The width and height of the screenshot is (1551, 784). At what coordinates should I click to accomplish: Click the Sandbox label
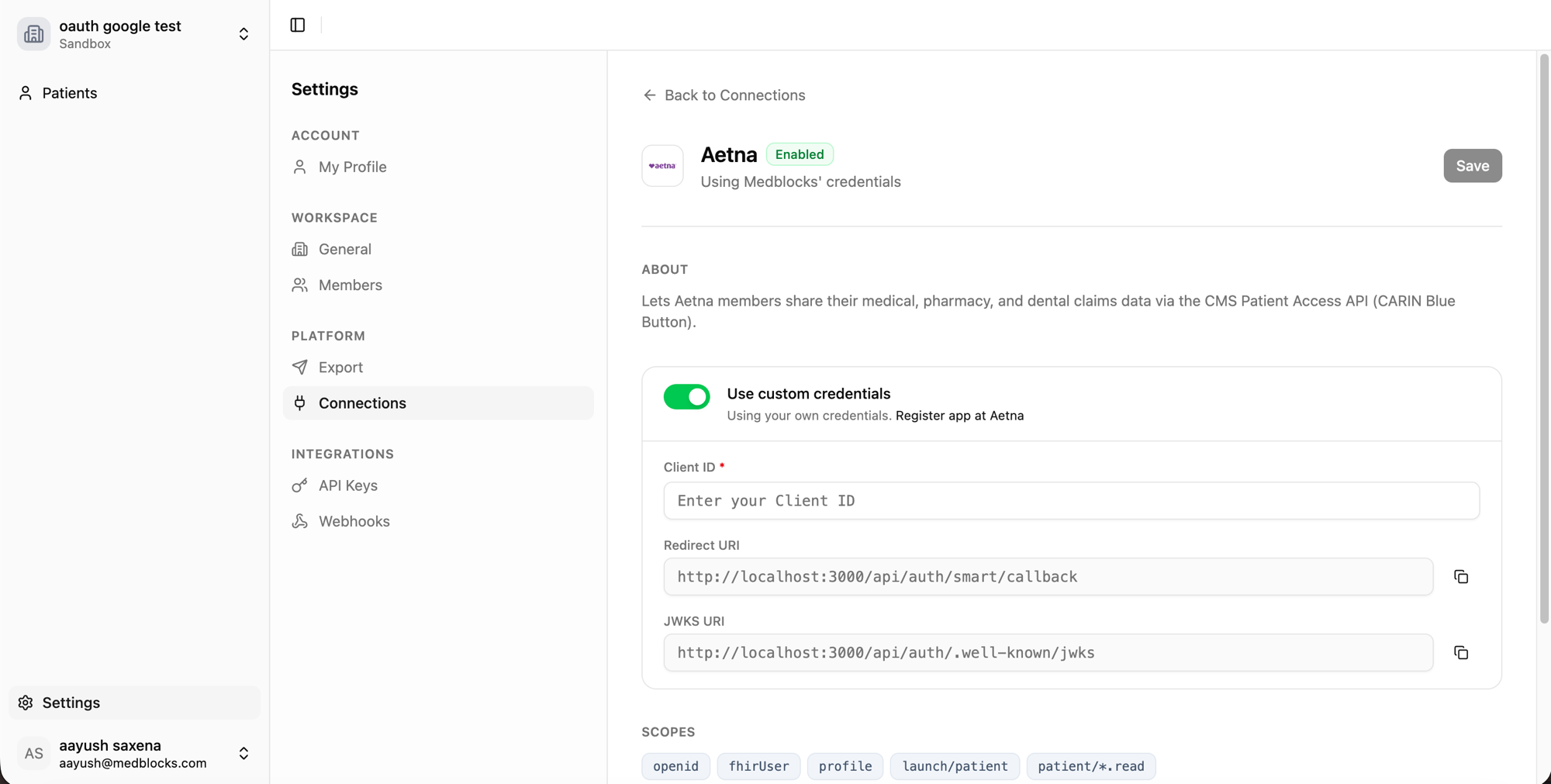[85, 44]
